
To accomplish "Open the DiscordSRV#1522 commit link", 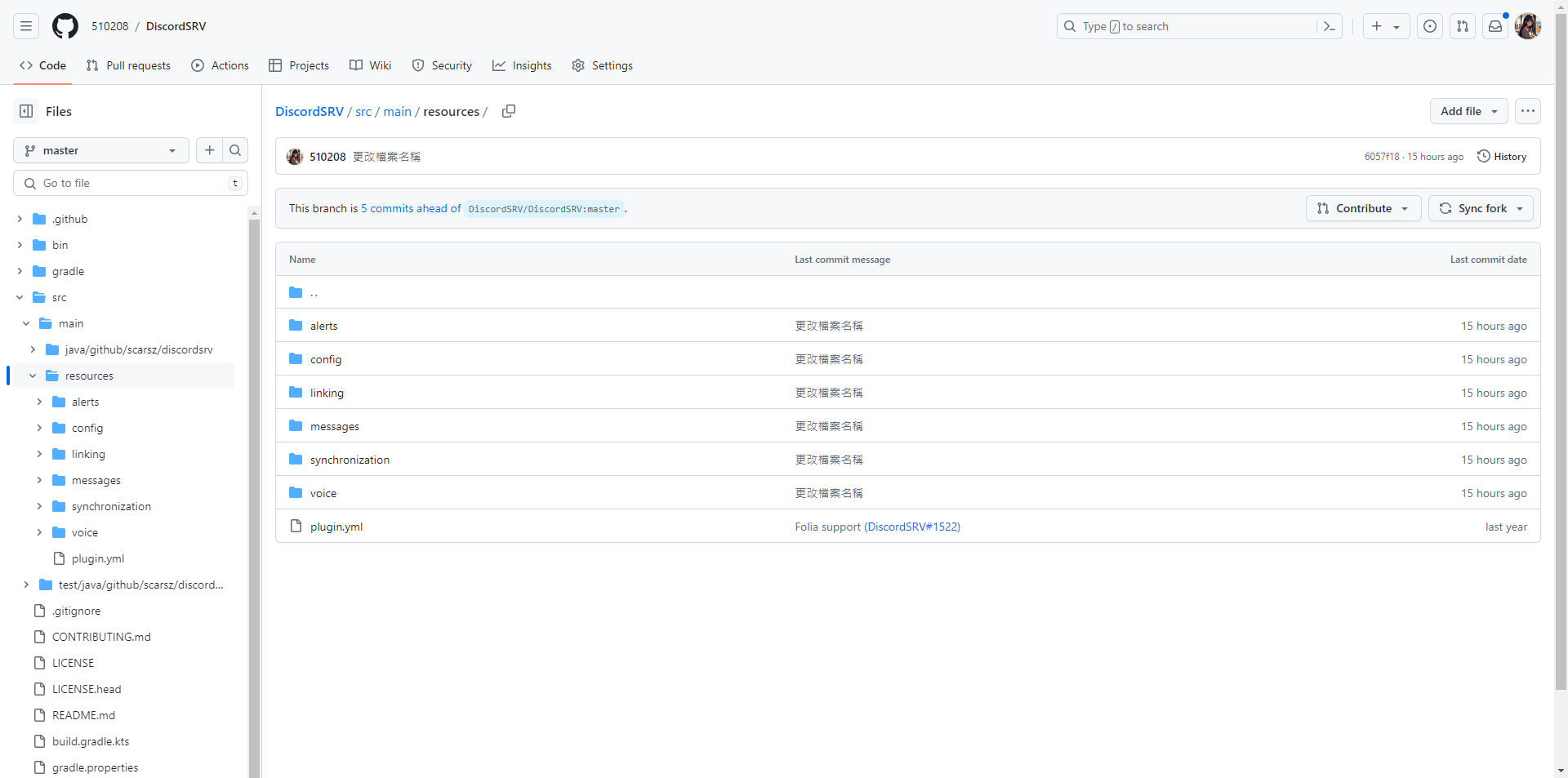I will pyautogui.click(x=912, y=527).
